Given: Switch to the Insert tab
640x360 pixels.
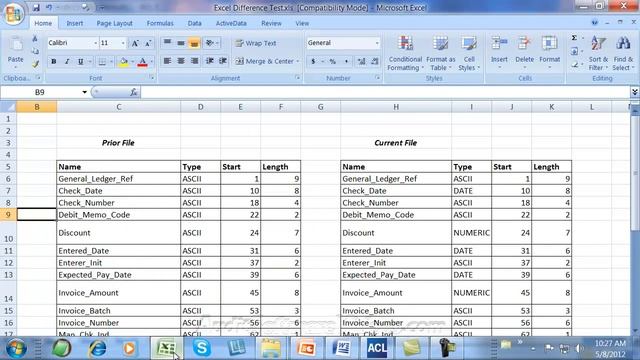Looking at the screenshot, I should (75, 23).
